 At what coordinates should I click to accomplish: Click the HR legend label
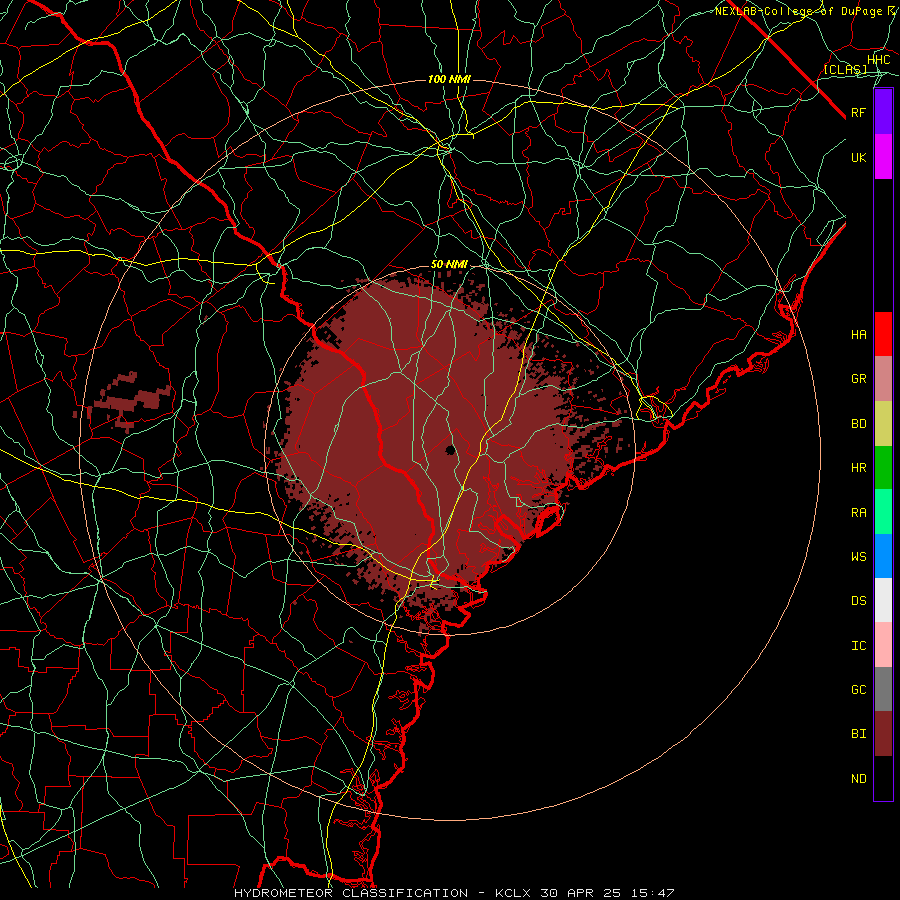click(x=859, y=468)
